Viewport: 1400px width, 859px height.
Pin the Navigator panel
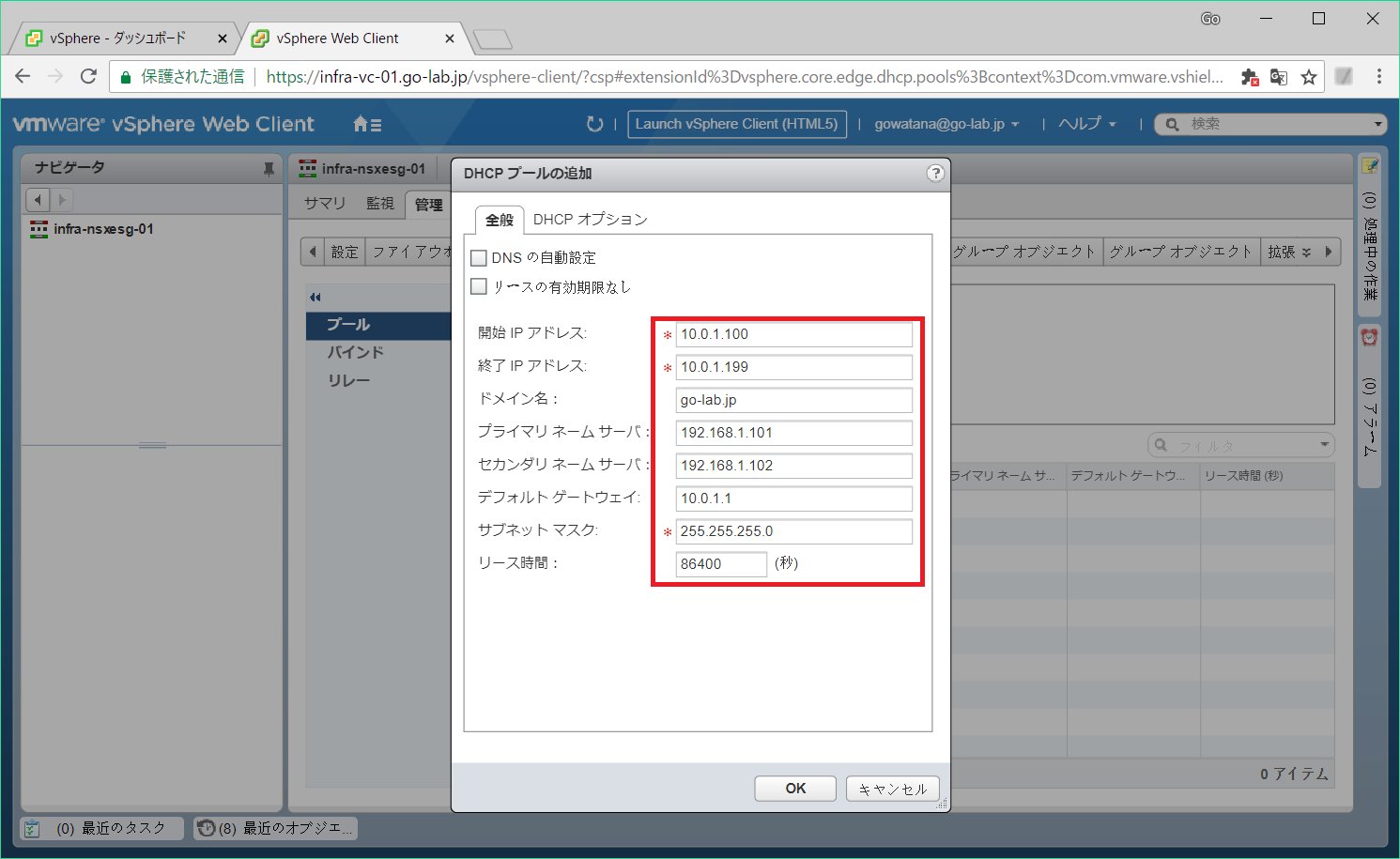click(x=269, y=169)
